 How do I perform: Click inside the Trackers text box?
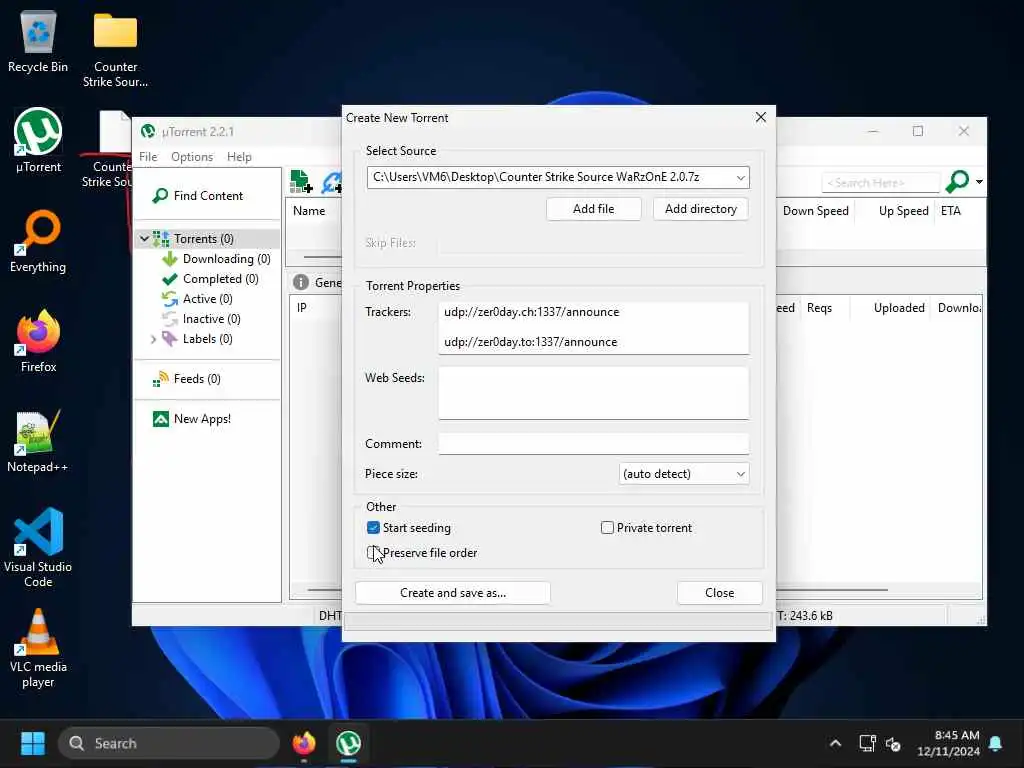point(594,327)
